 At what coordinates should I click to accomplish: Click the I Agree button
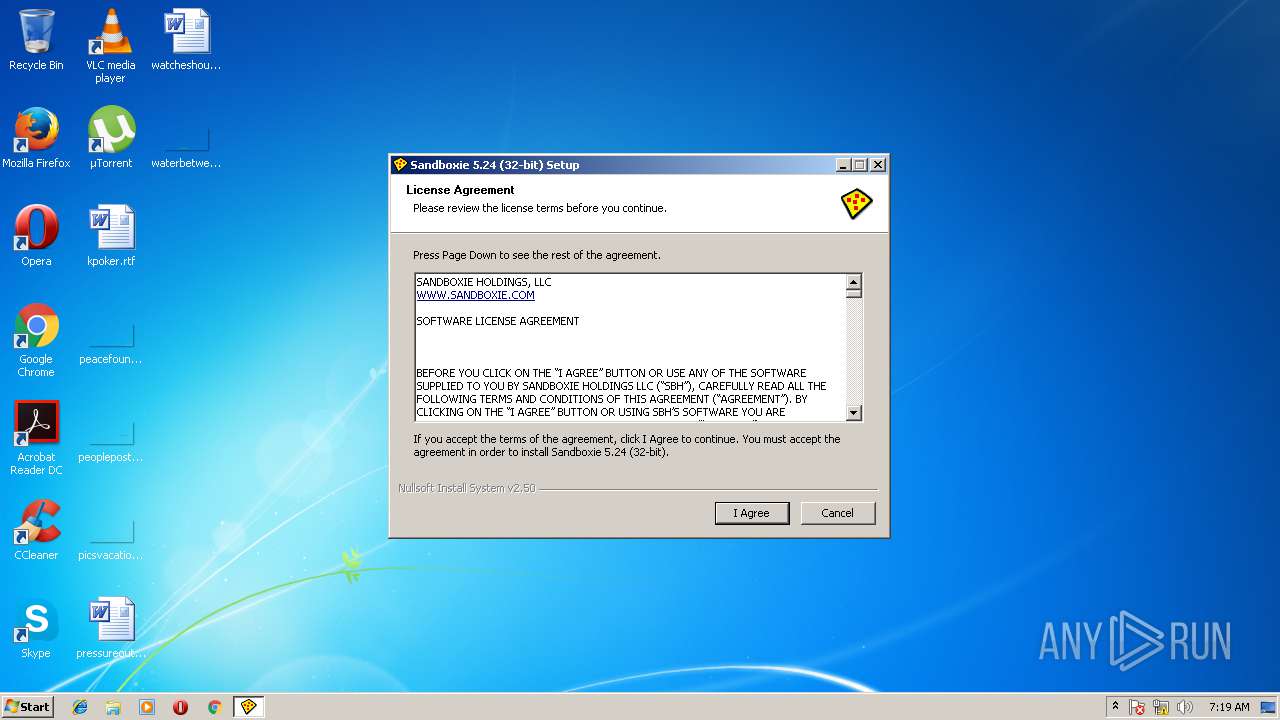752,513
